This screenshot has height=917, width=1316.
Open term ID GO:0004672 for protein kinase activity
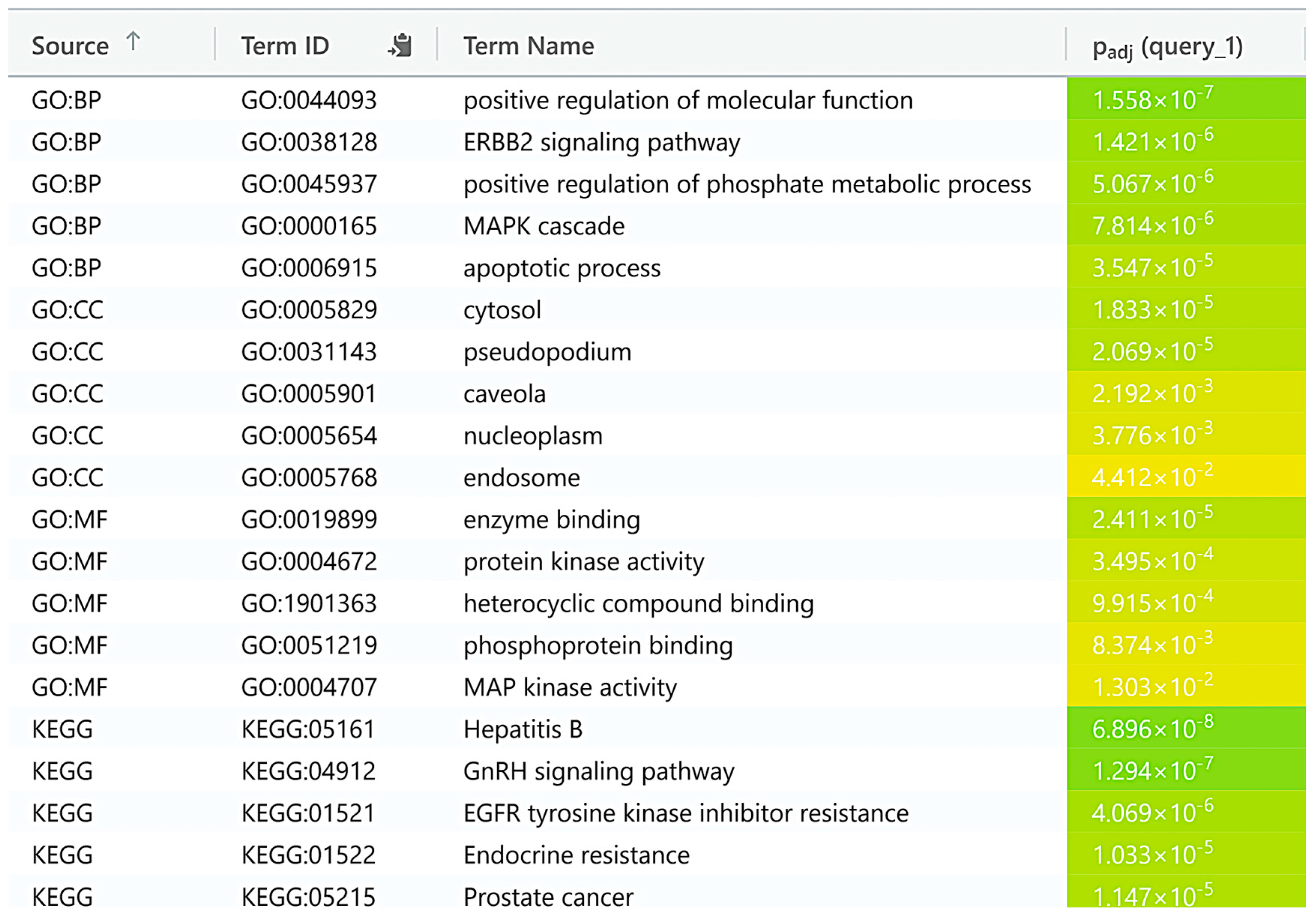point(309,562)
